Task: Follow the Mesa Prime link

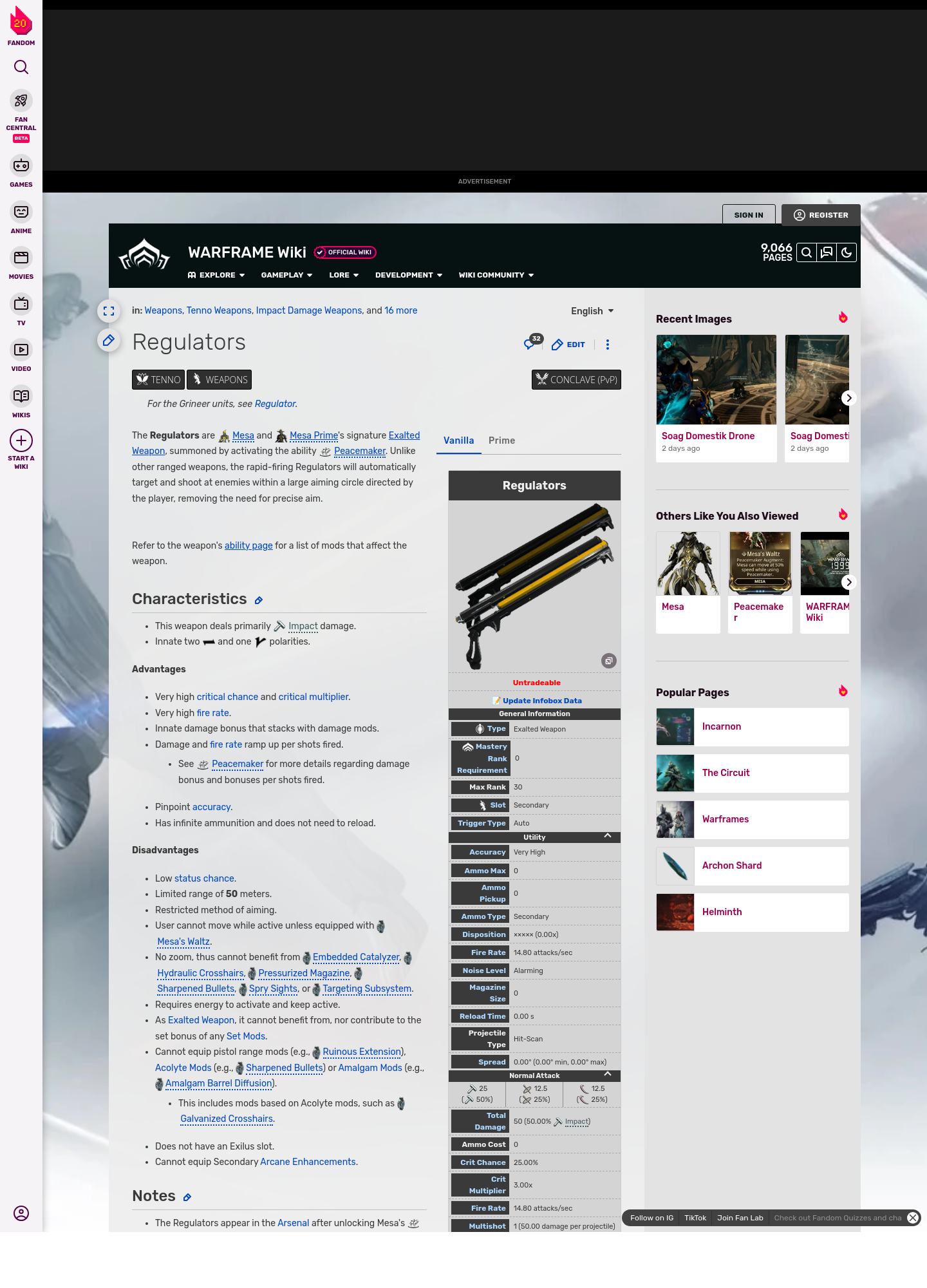Action: (314, 435)
